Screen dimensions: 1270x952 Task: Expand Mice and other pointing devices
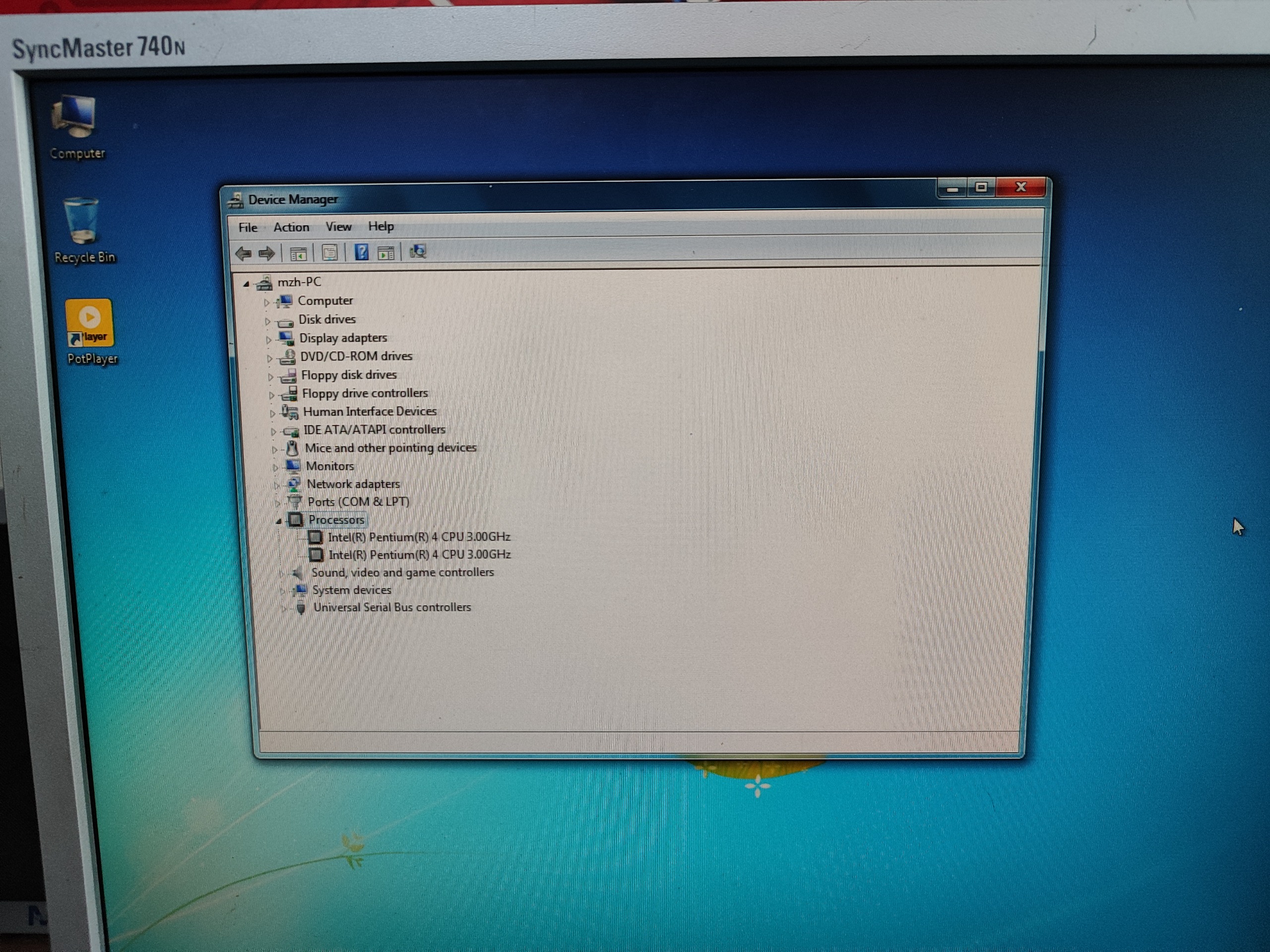point(274,450)
